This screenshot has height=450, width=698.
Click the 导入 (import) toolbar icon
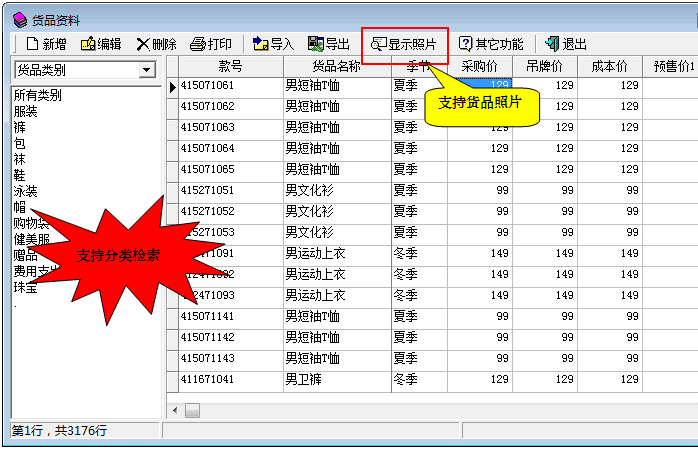click(260, 44)
